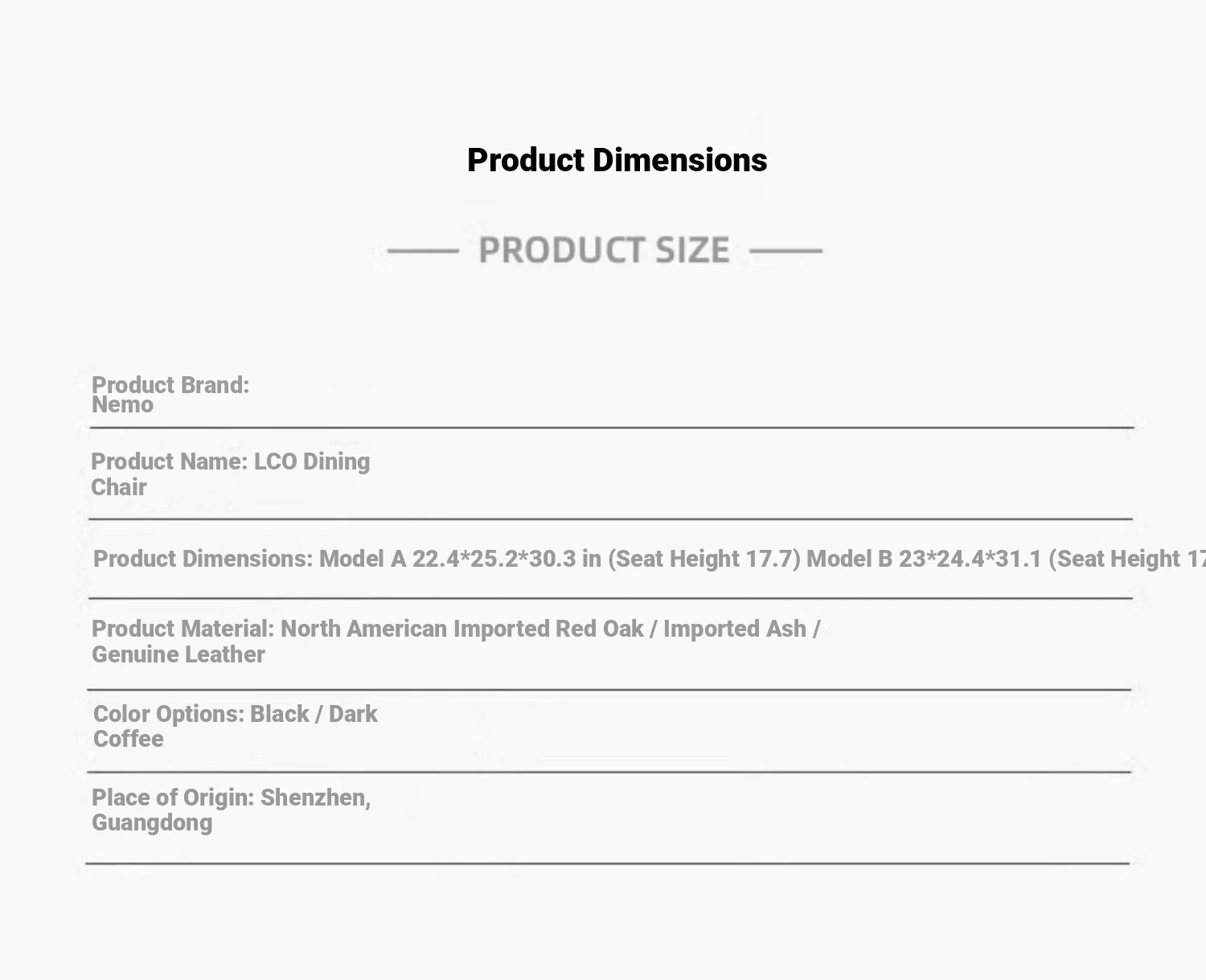Click the Genuine Leather text
1206x980 pixels.
pos(178,654)
